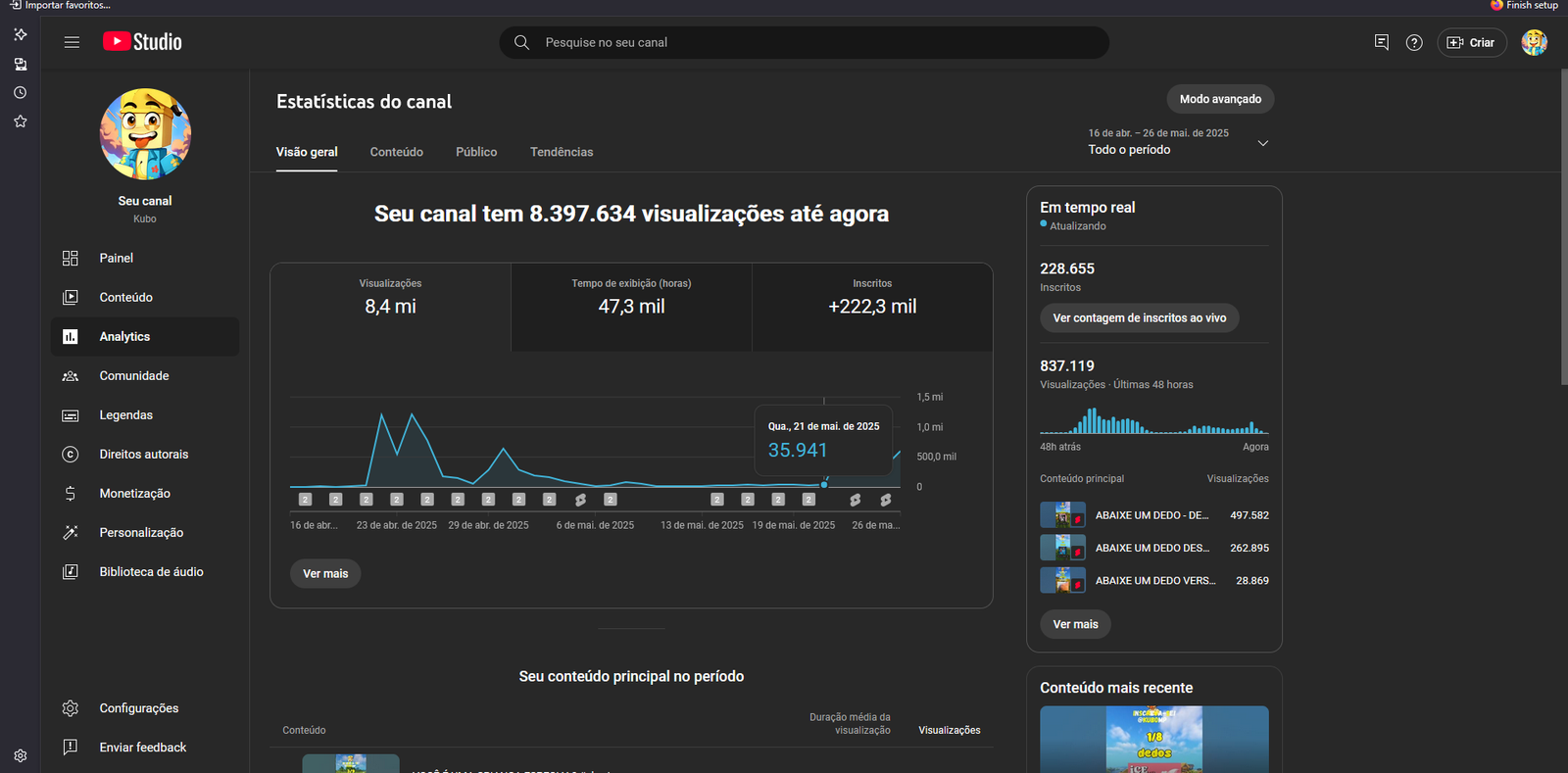Click Ver contagem de inscritos ao vivo
The image size is (1568, 773).
[x=1140, y=317]
